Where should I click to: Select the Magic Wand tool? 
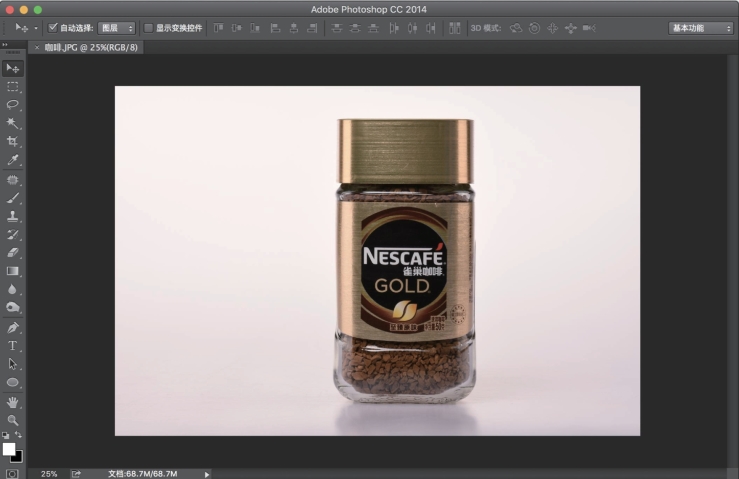13,123
